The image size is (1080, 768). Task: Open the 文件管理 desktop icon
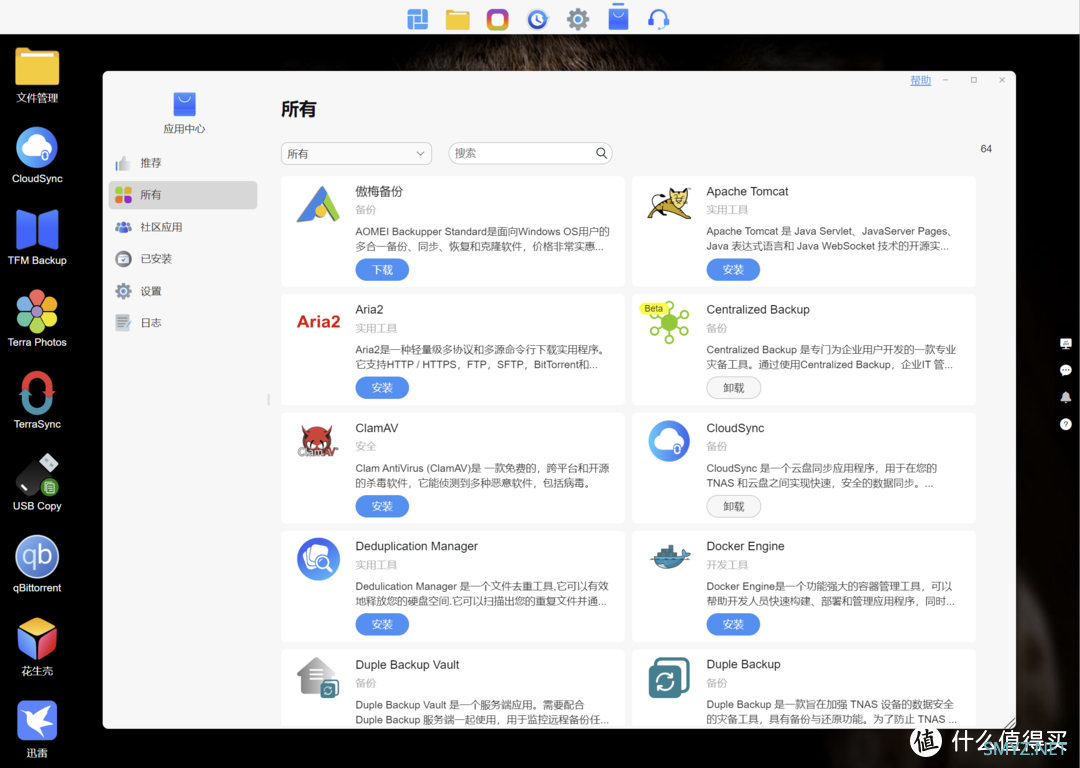(x=37, y=76)
